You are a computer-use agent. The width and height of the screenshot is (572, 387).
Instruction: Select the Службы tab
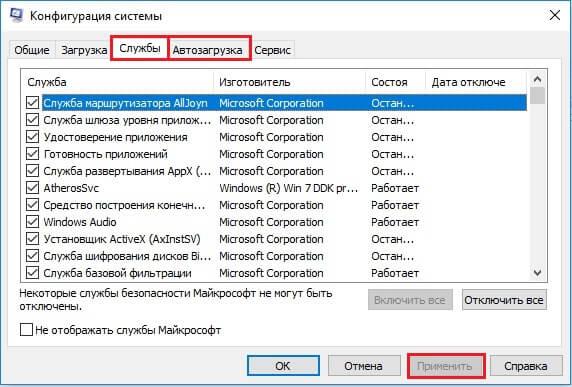pyautogui.click(x=140, y=48)
